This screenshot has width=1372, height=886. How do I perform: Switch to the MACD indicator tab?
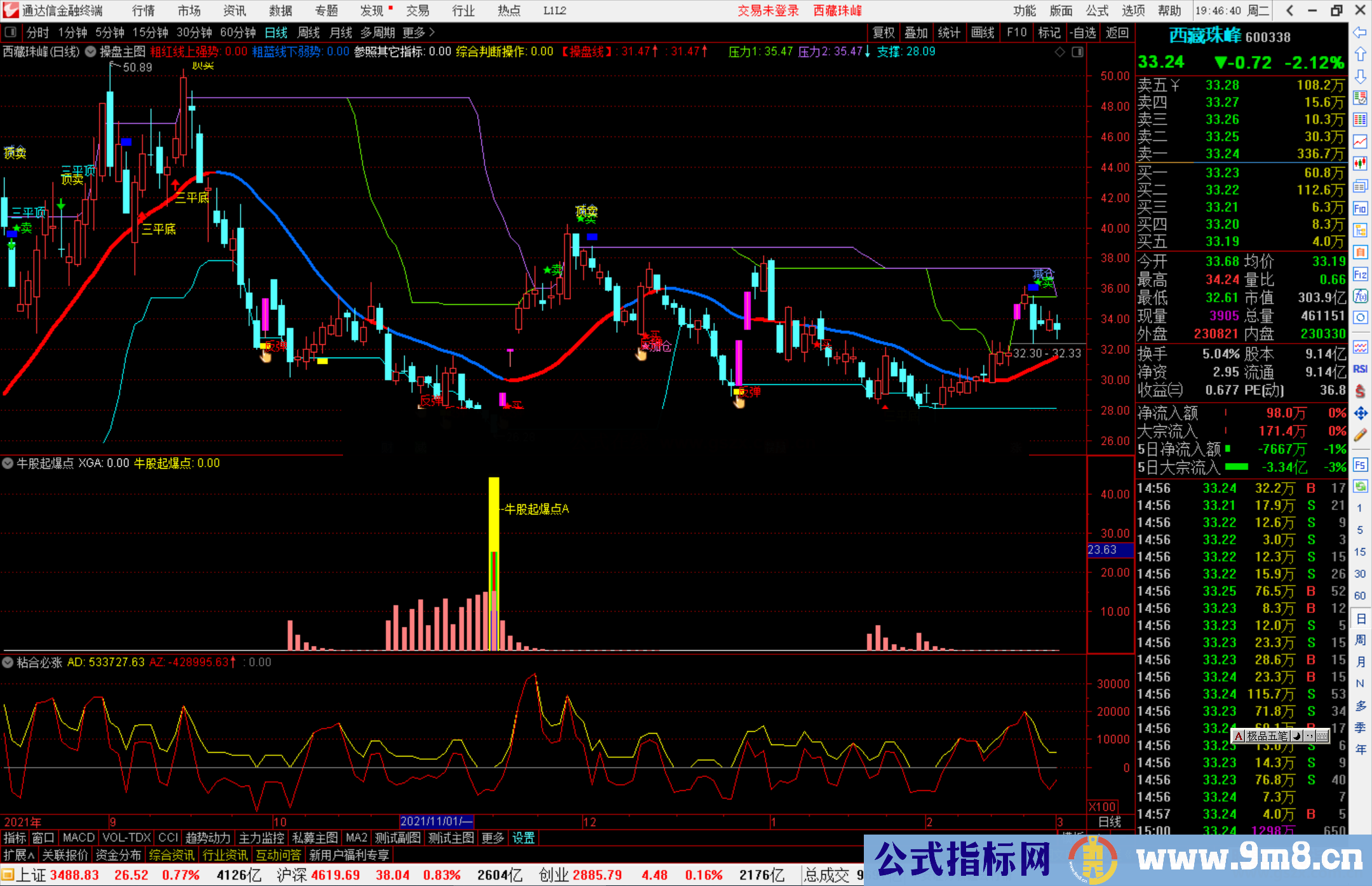coord(79,838)
